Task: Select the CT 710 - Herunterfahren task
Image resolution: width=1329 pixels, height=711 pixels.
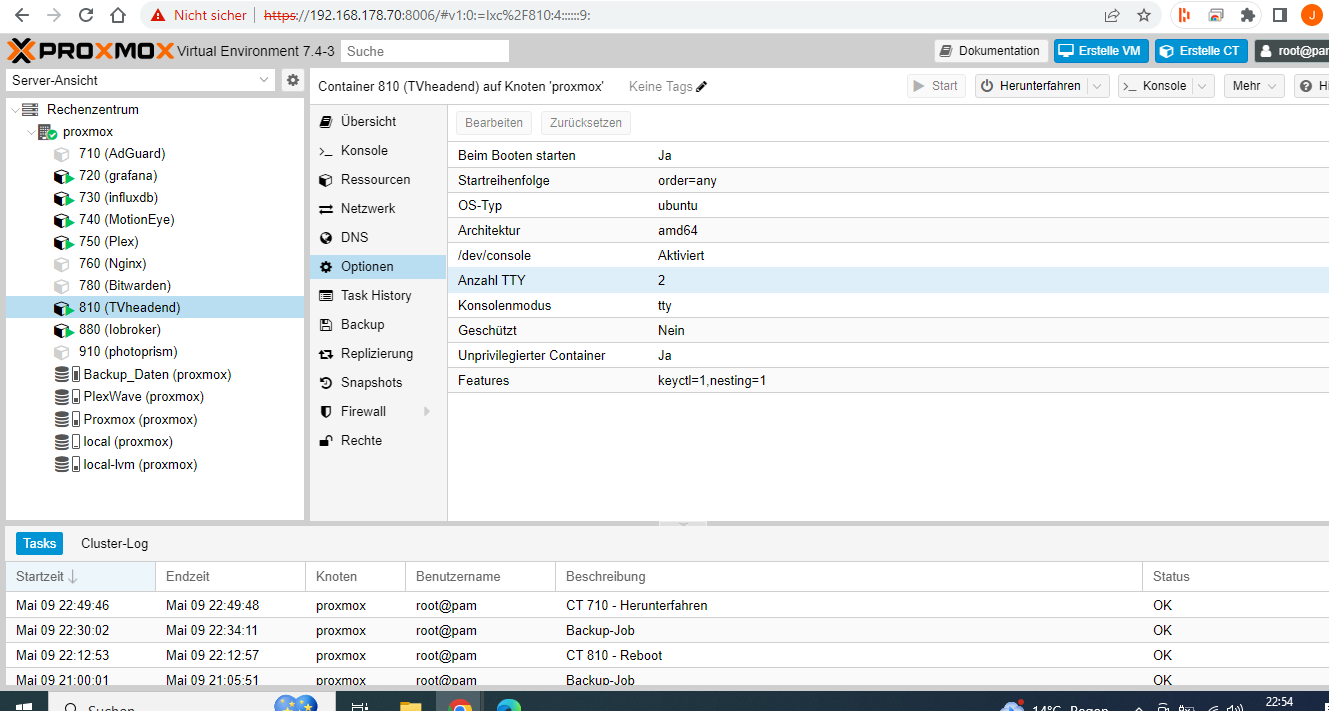Action: click(x=667, y=605)
